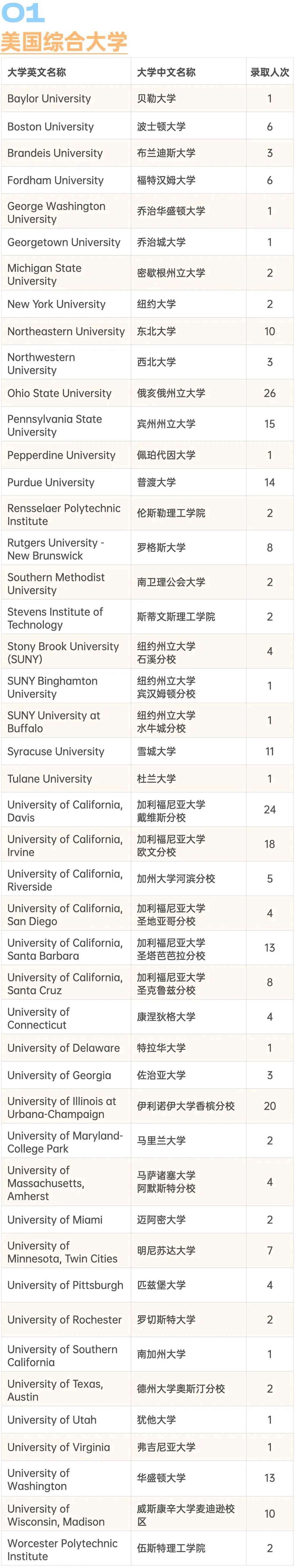Select University of California, Irvine row
Image resolution: width=295 pixels, height=1568 pixels.
(x=147, y=844)
